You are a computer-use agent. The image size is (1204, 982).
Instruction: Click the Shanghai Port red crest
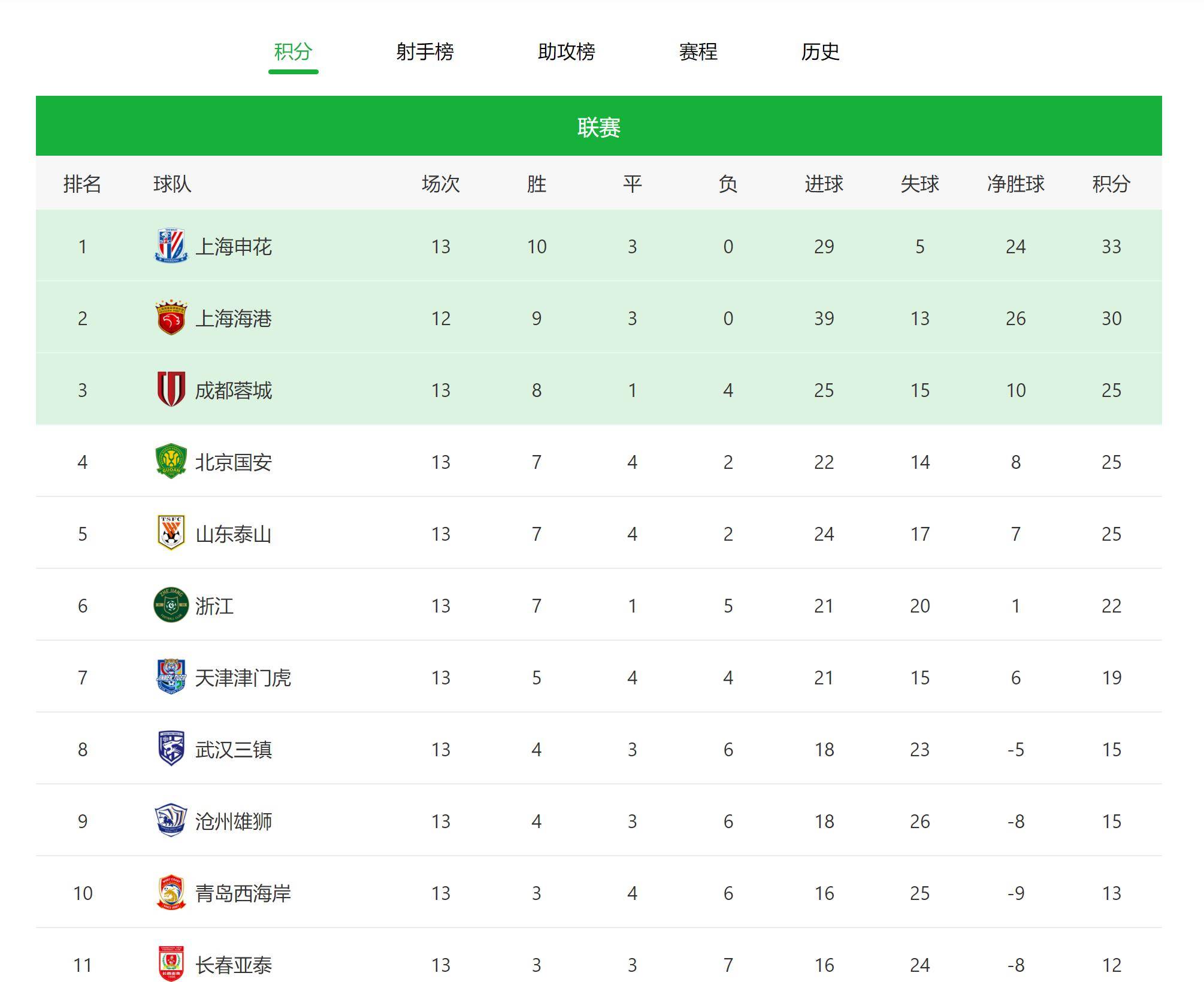pos(171,318)
